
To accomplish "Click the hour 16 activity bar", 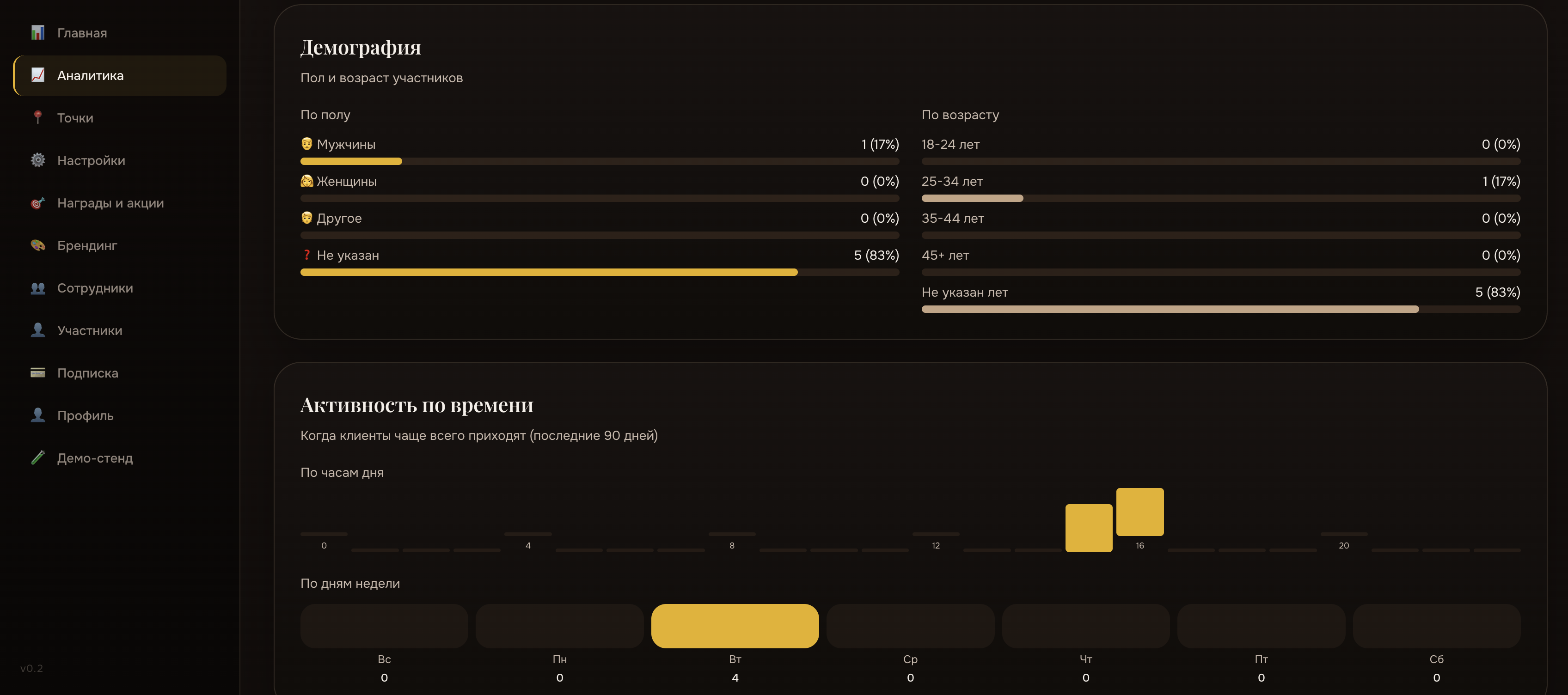I will coord(1139,512).
